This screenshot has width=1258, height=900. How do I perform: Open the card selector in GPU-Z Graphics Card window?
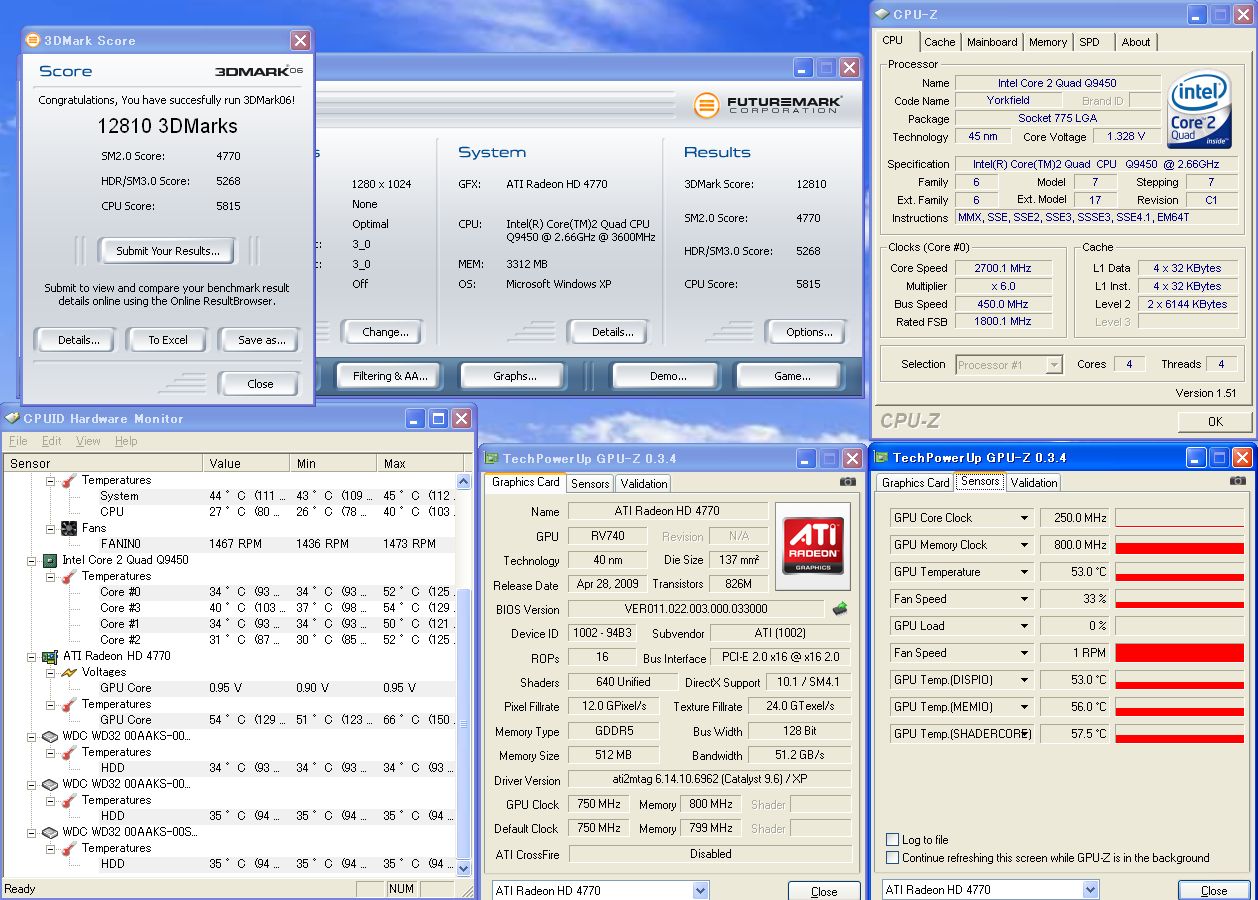pos(700,890)
